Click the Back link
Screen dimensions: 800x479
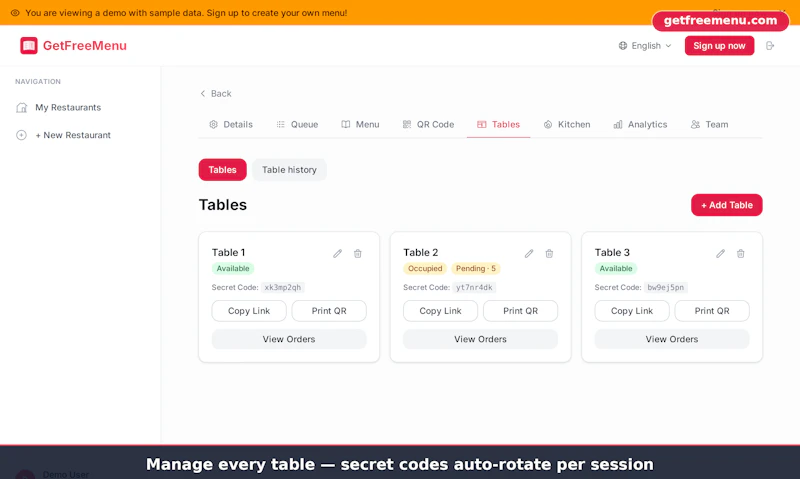[x=215, y=93]
